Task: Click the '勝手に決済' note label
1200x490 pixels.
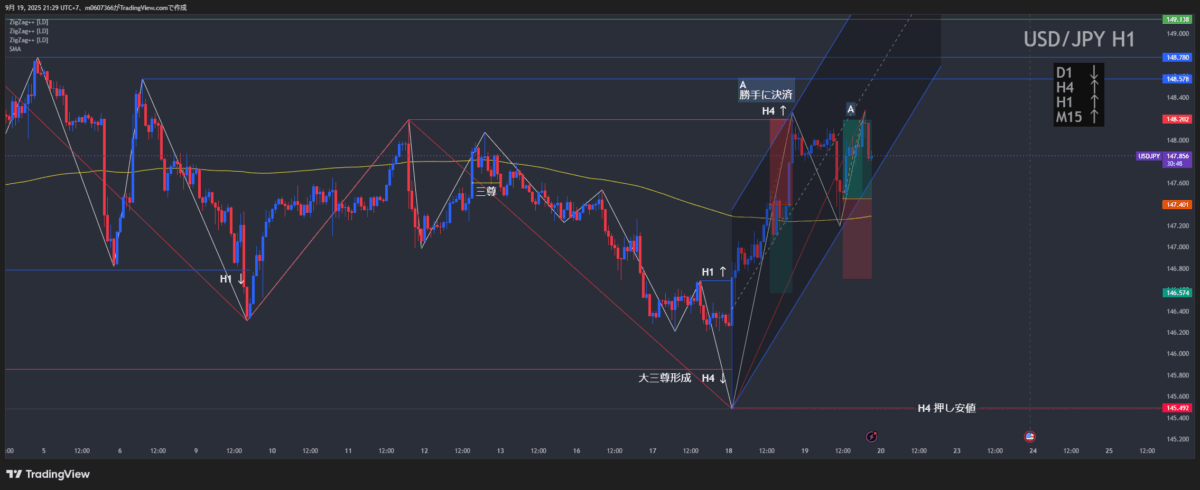Action: click(765, 95)
